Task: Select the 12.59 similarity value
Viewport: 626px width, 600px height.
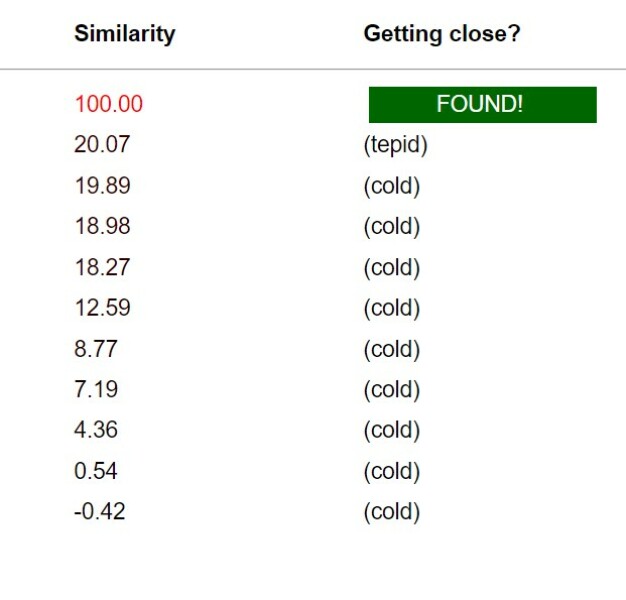Action: click(x=102, y=308)
